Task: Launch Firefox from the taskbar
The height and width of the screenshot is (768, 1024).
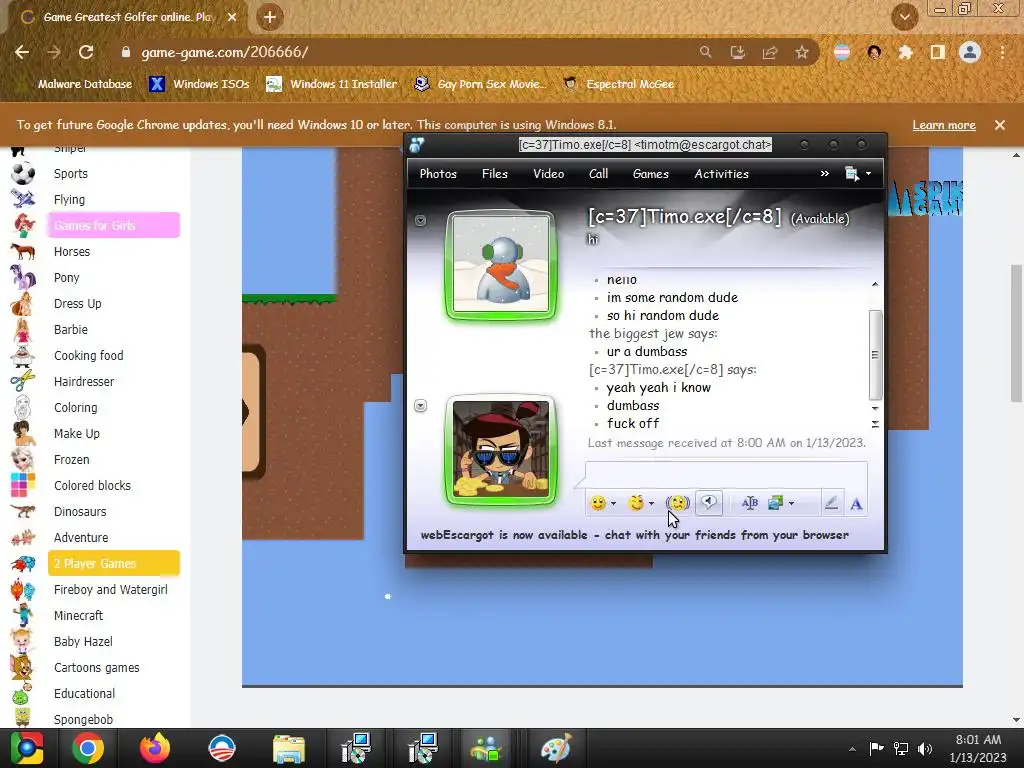Action: (155, 748)
